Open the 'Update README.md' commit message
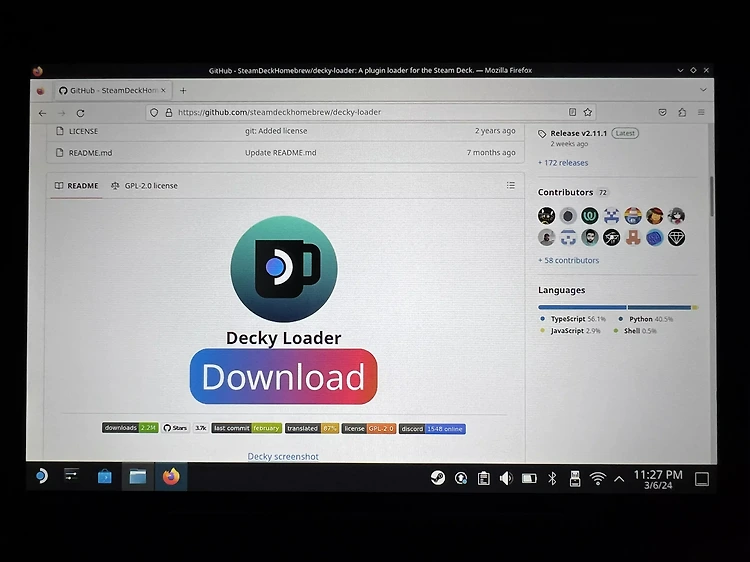 [x=281, y=153]
